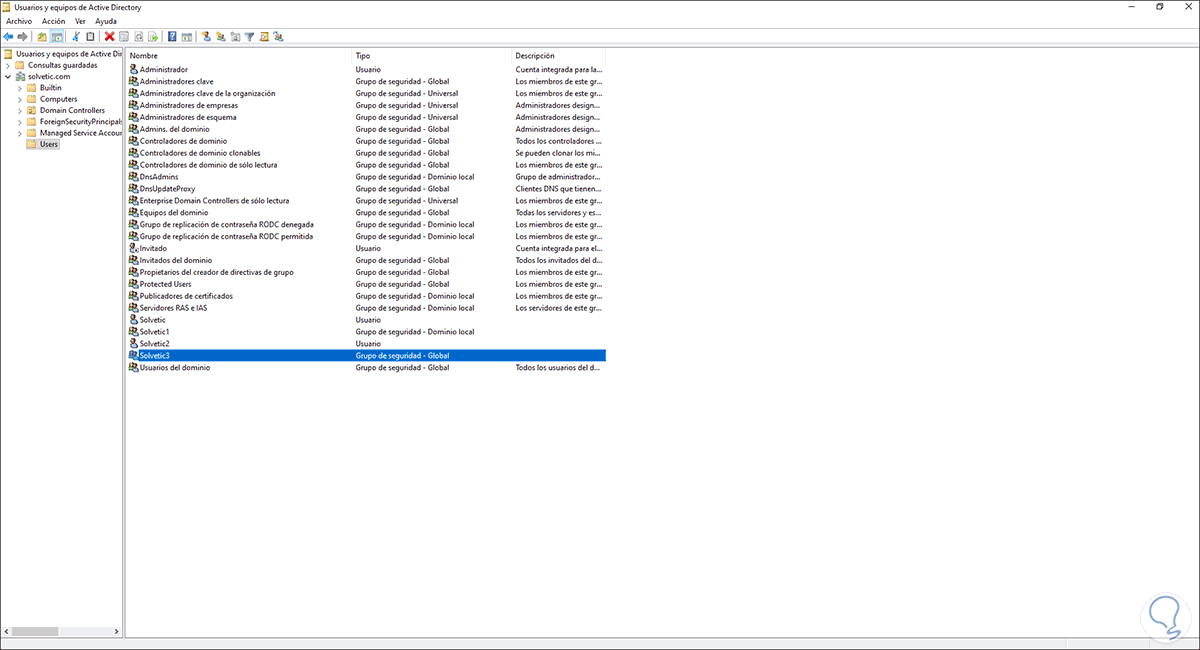Toggle the show/hide action pane icon
The height and width of the screenshot is (650, 1200).
187,37
